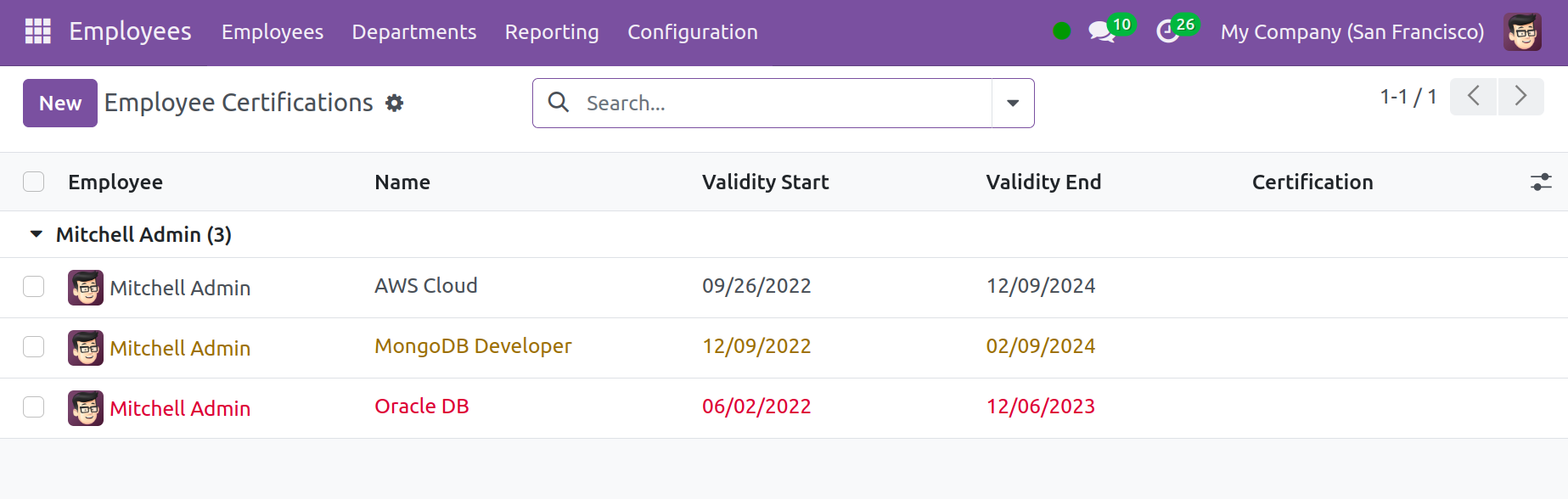
Task: Open the Configuration menu
Action: tap(693, 32)
